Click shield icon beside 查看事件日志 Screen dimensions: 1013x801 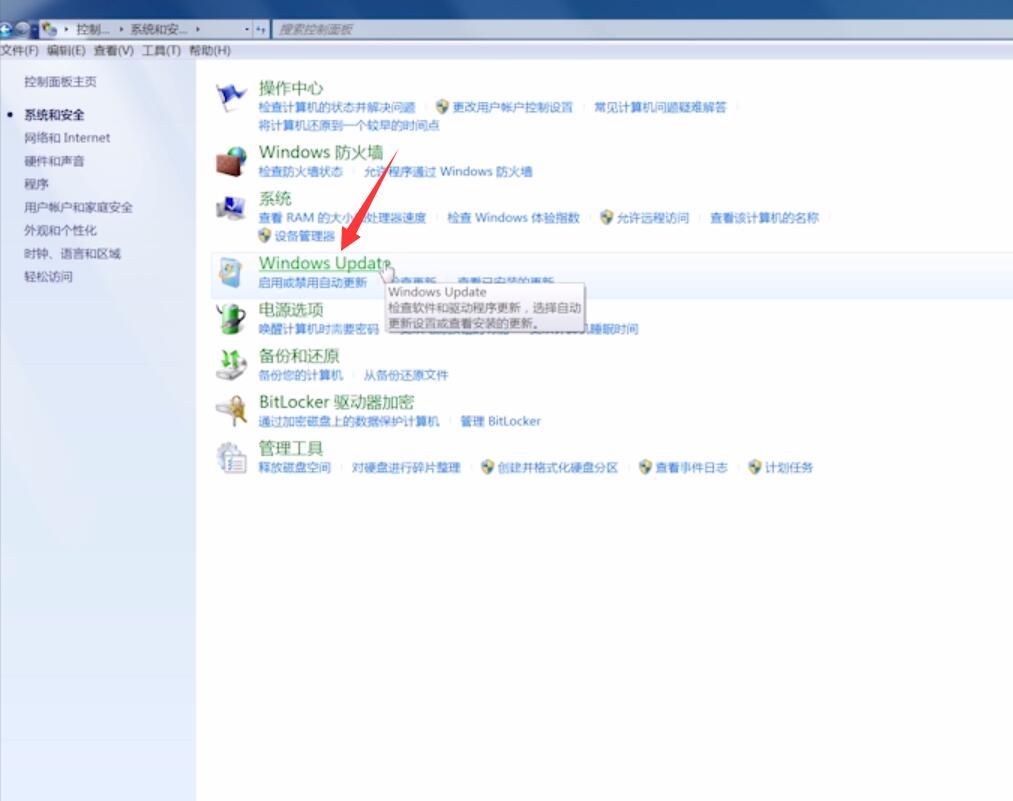(645, 467)
